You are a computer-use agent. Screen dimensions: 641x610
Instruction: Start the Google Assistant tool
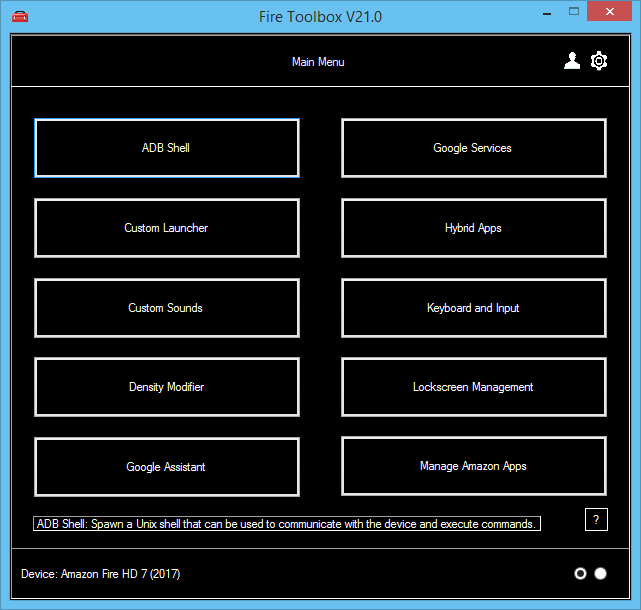[x=167, y=467]
